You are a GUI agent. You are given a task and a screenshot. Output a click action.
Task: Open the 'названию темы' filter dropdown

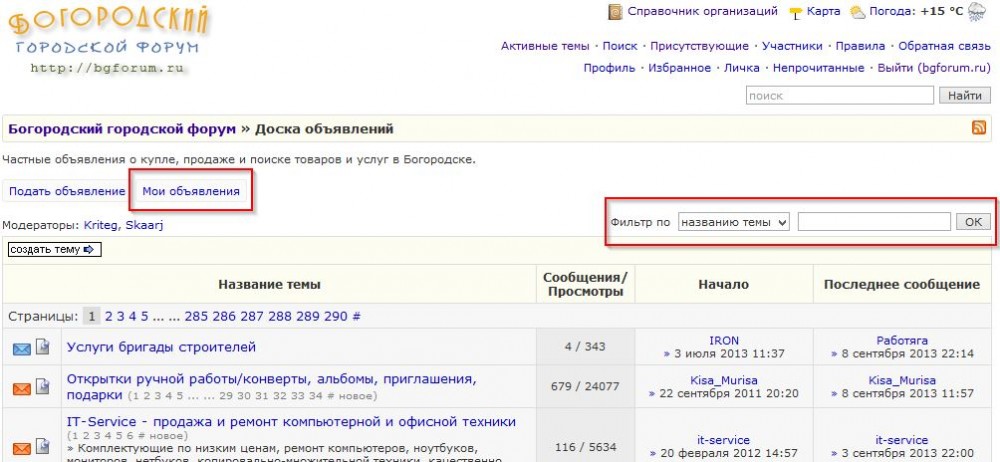click(733, 222)
